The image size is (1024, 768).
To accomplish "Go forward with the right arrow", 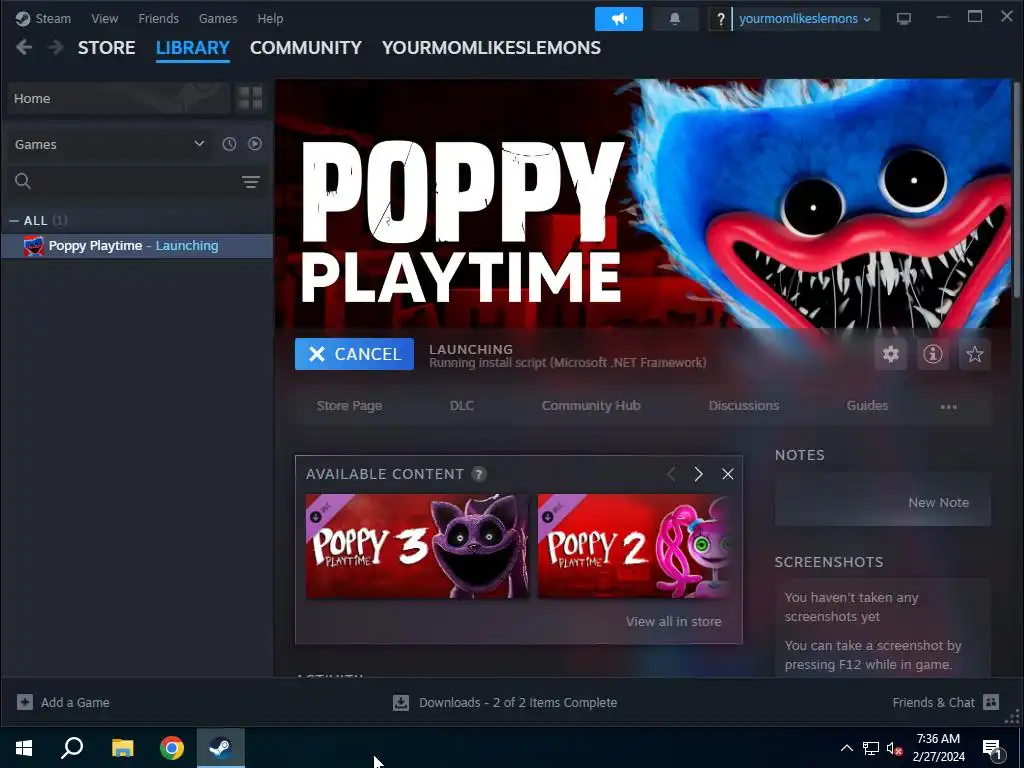I will coord(56,47).
